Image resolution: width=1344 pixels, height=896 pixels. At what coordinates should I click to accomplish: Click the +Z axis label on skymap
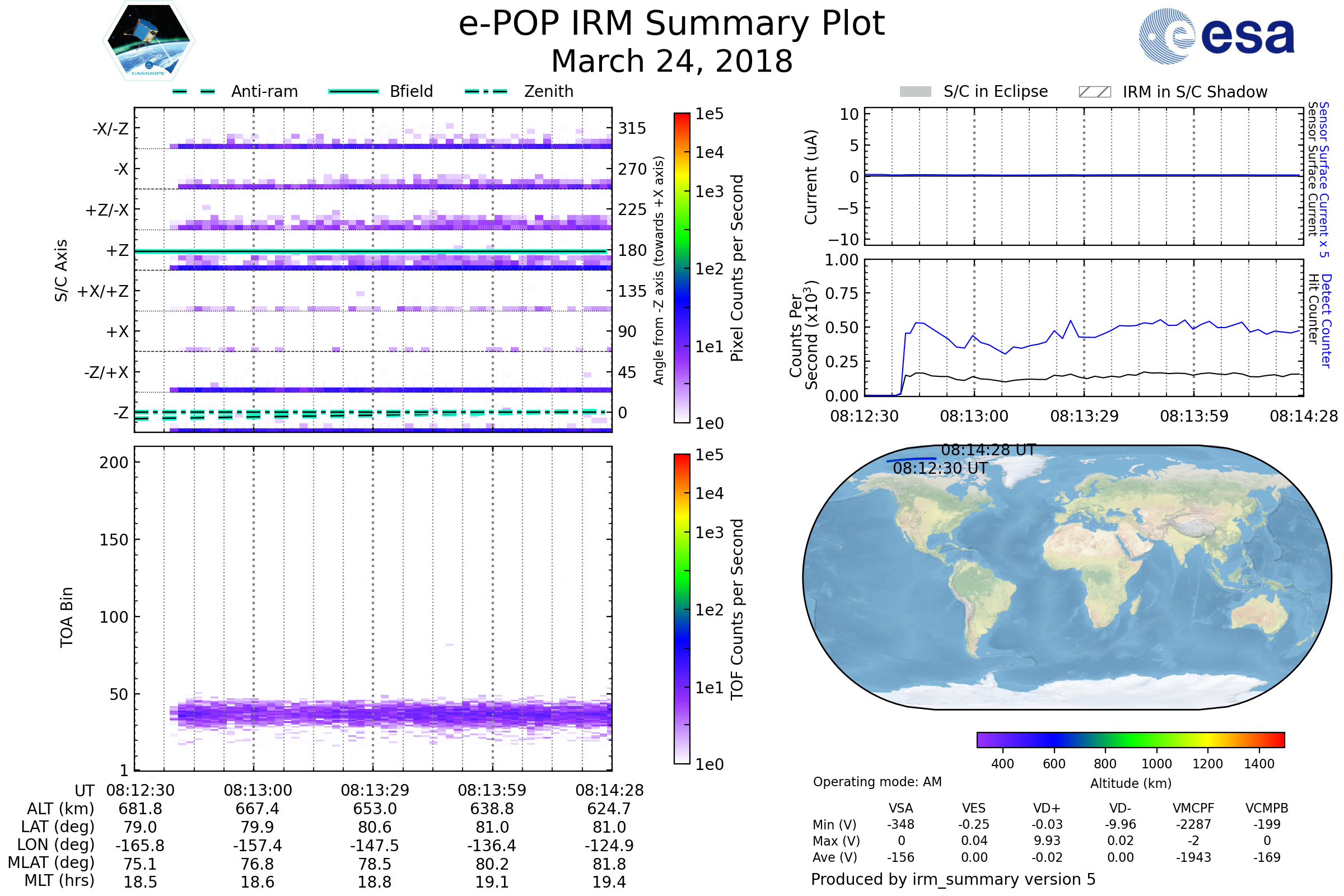pyautogui.click(x=117, y=251)
